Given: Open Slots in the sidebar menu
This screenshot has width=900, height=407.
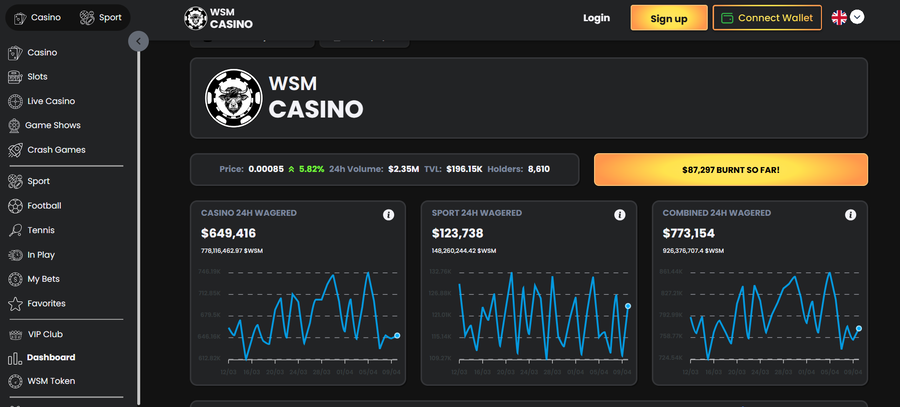Looking at the screenshot, I should click(37, 77).
